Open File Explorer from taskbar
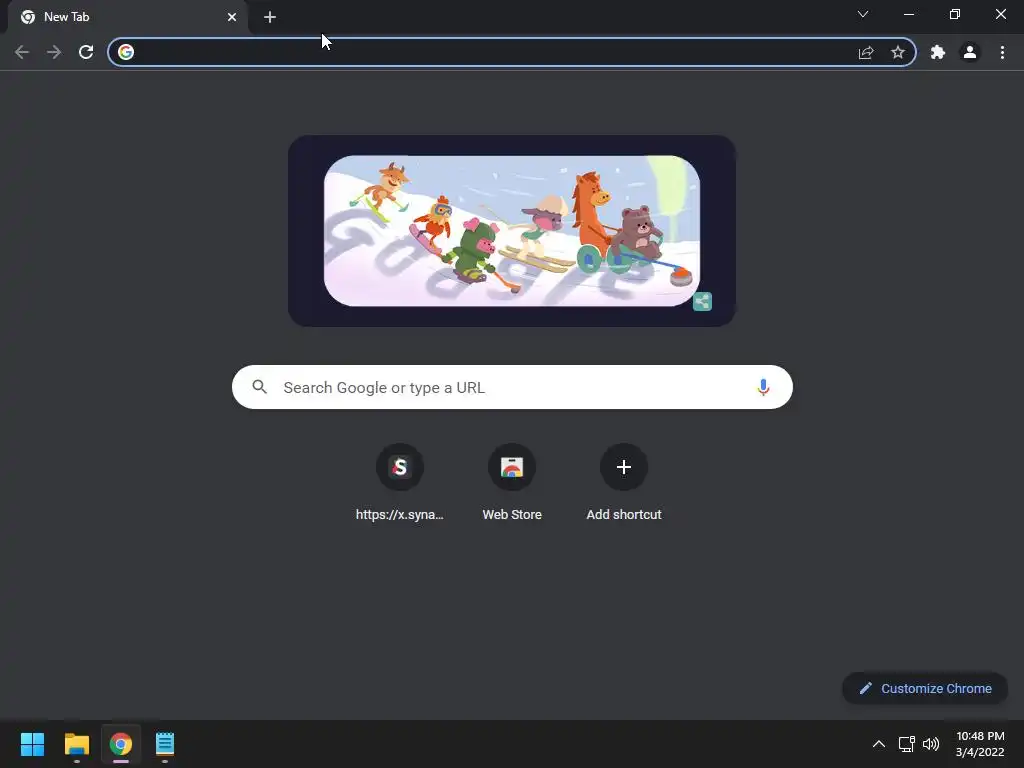Viewport: 1024px width, 768px height. point(76,744)
